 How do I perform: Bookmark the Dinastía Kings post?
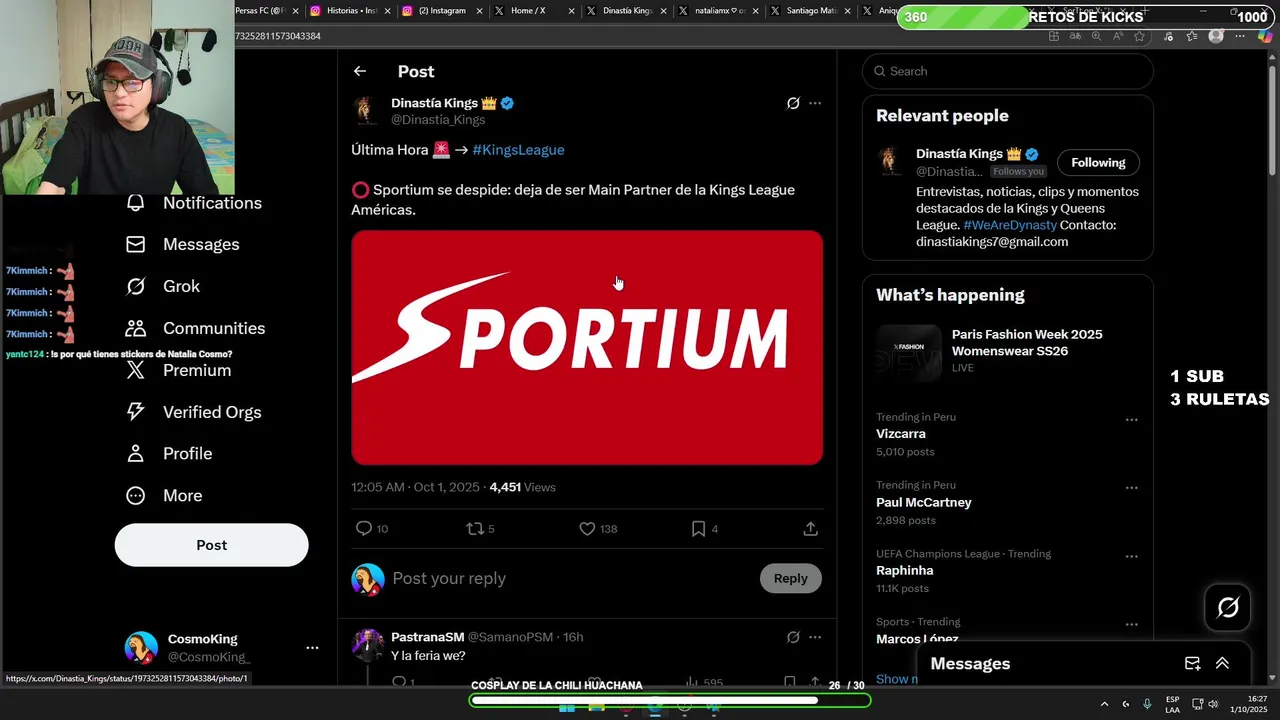(x=698, y=529)
